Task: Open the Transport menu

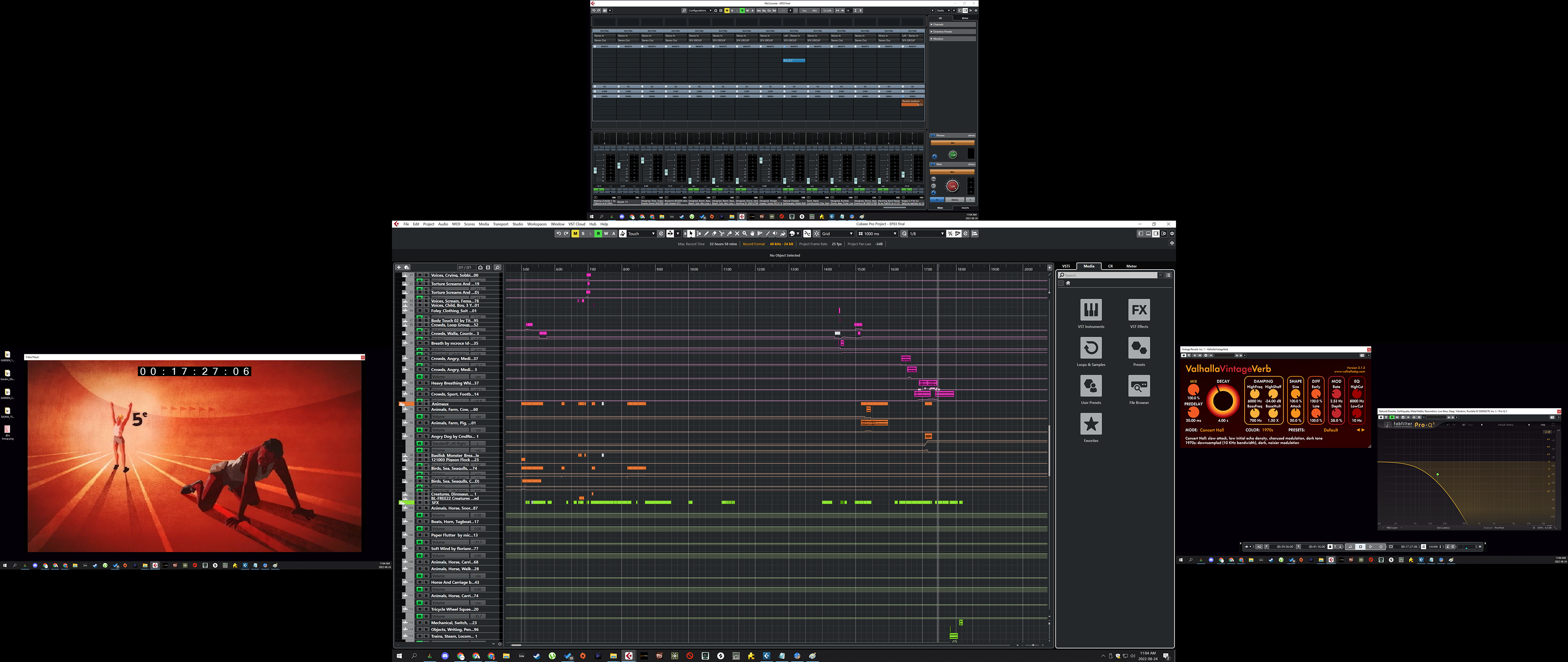Action: coord(500,224)
